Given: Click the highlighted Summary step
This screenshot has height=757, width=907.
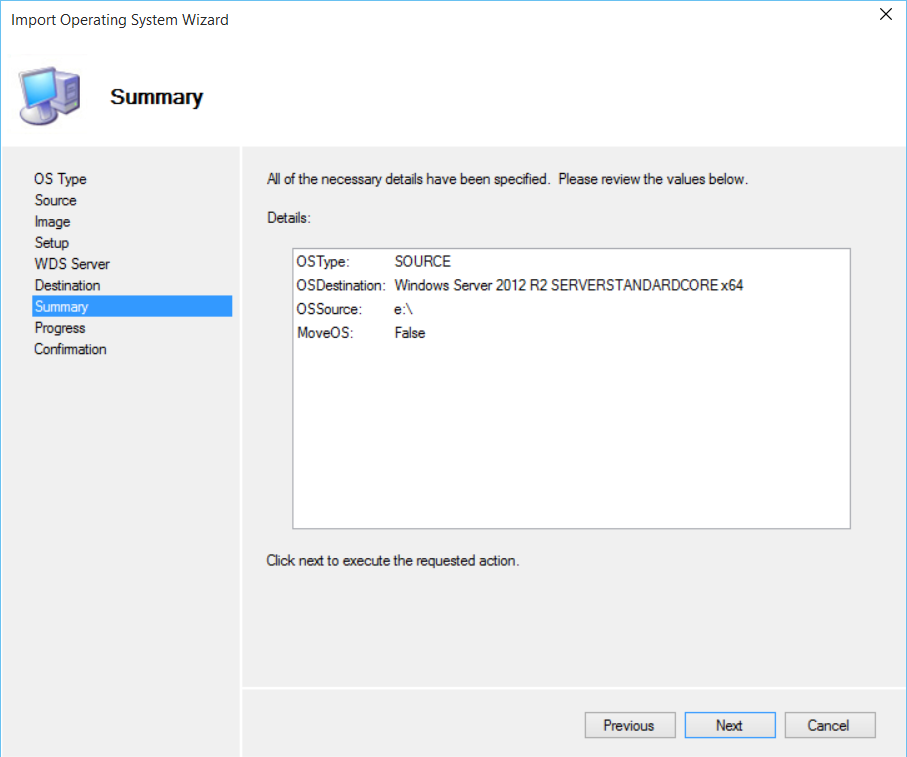Looking at the screenshot, I should (61, 307).
